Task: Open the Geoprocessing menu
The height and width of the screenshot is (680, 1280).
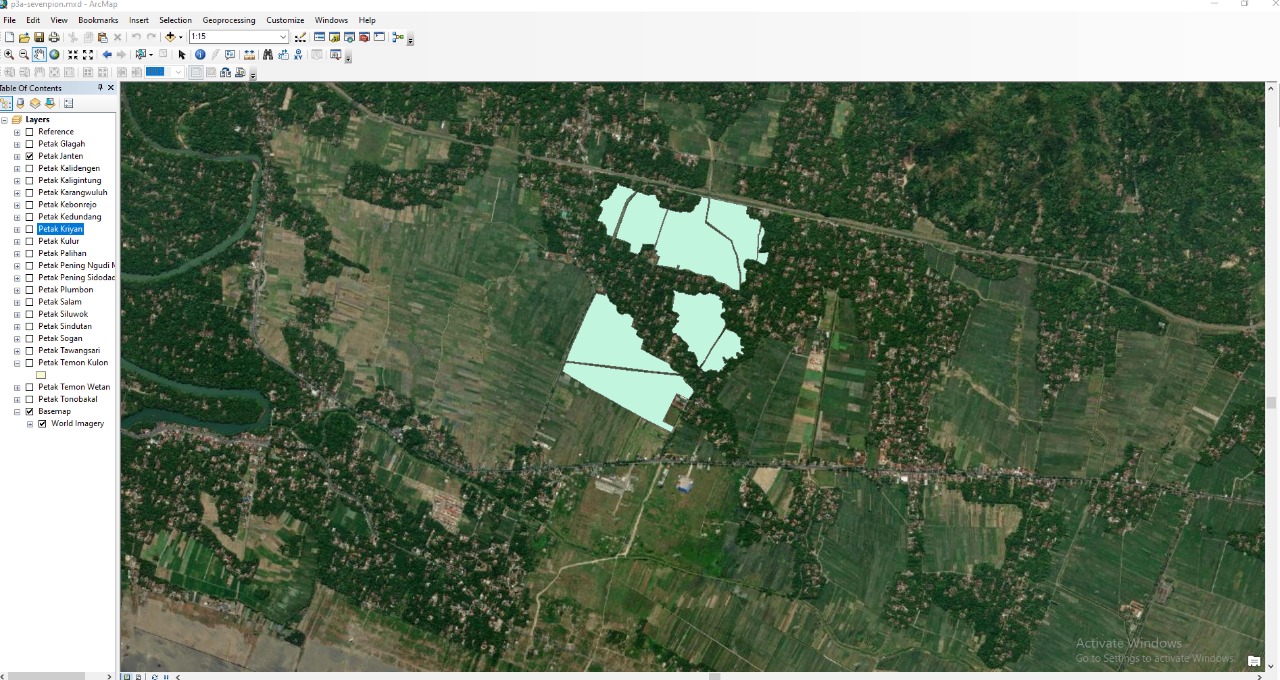Action: (x=229, y=20)
